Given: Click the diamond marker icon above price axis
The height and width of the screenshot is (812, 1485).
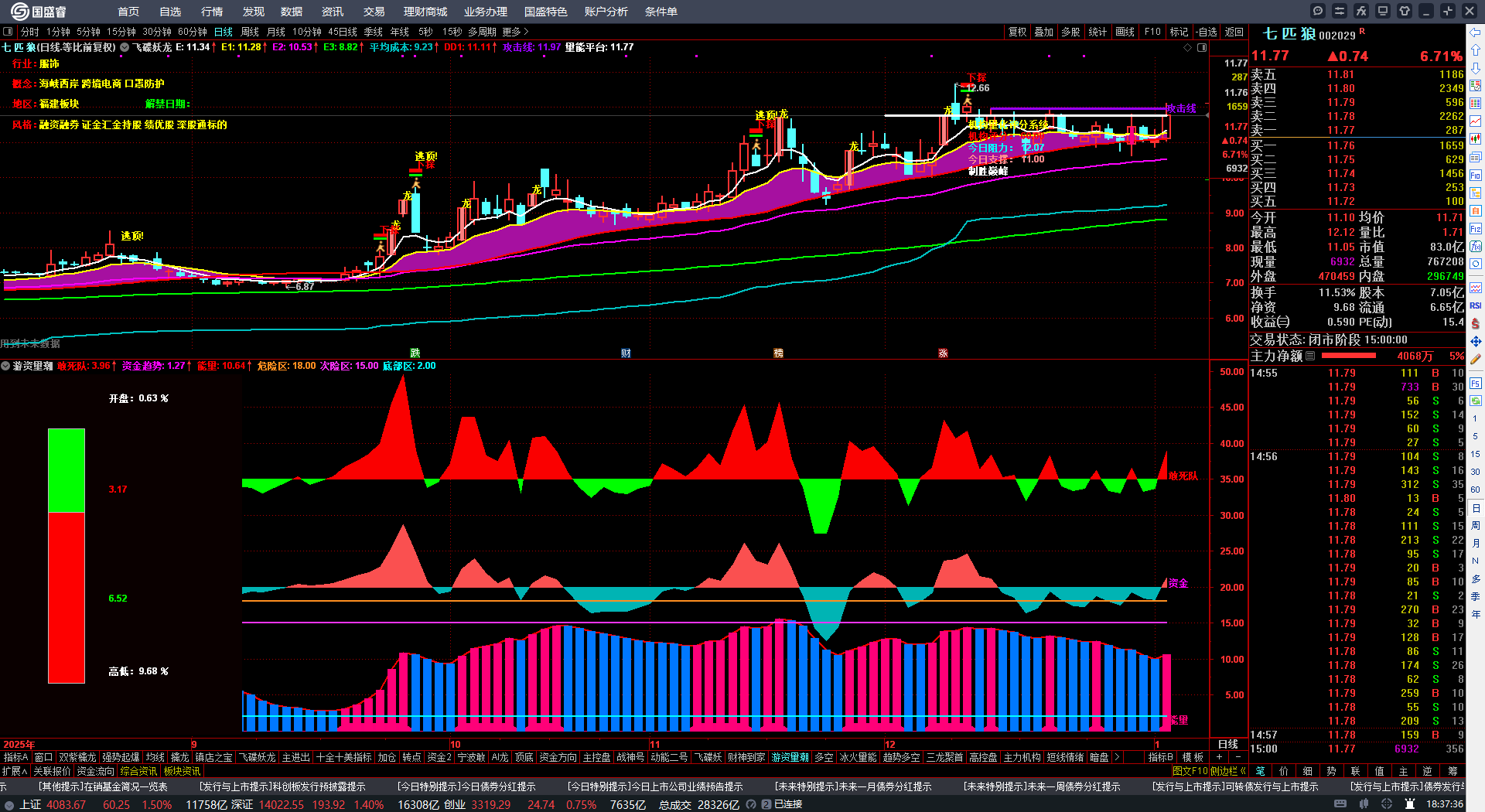Looking at the screenshot, I should click(x=1188, y=47).
